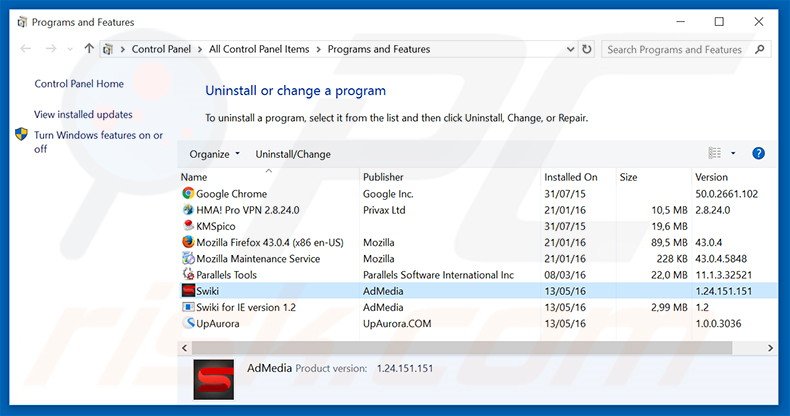Screen dimensions: 790x416
Task: Open the recent locations dropdown arrow
Action: pos(70,49)
